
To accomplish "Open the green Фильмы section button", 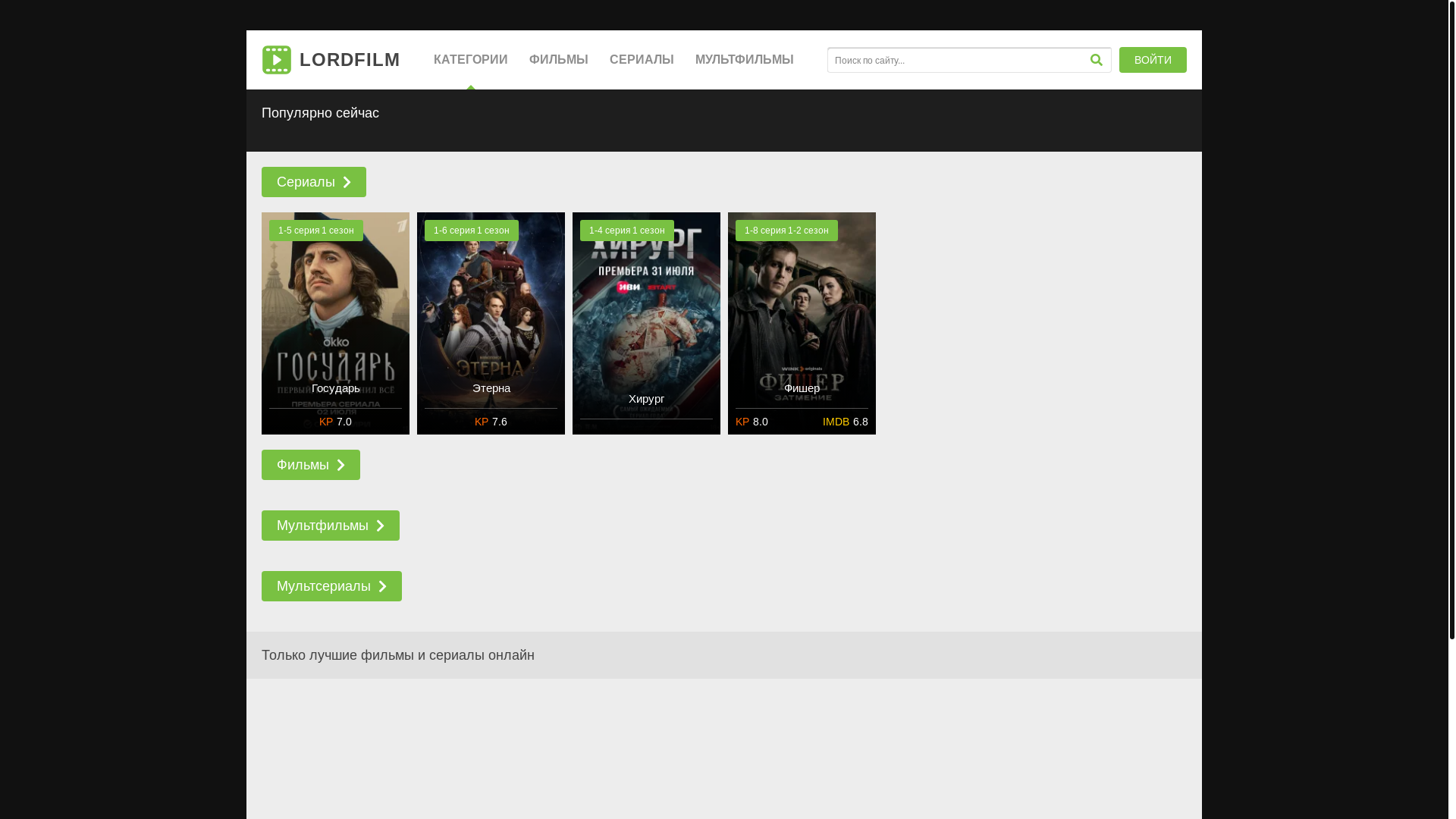I will 311,465.
